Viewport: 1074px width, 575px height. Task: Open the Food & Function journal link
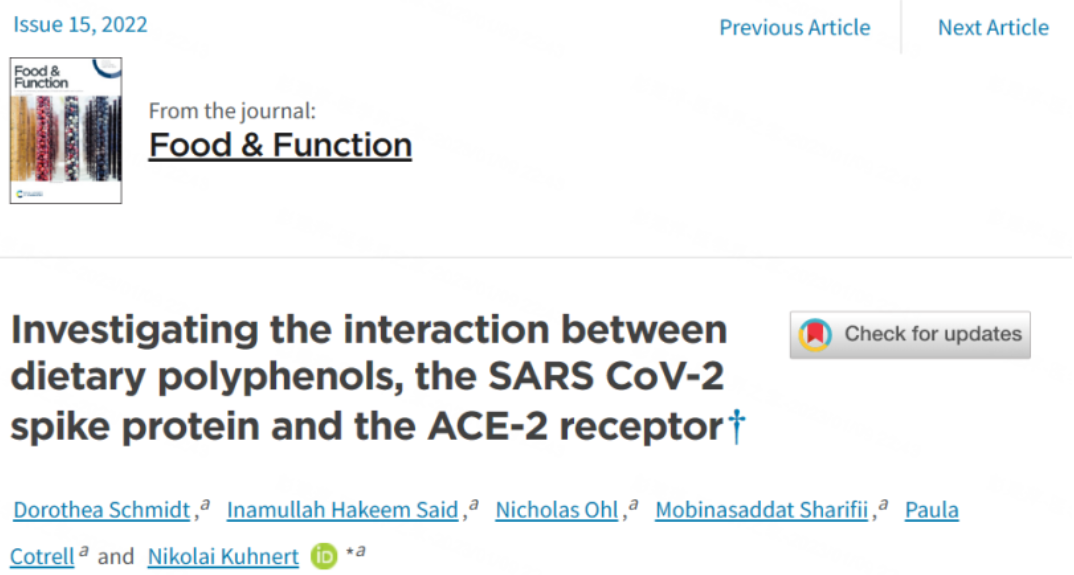tap(280, 145)
